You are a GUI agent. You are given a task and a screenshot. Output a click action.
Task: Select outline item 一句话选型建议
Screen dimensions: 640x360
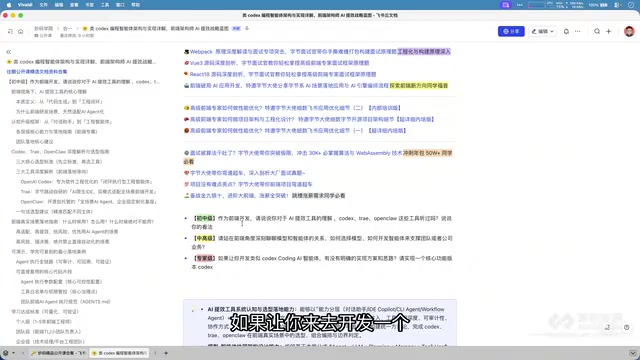[x=54, y=211]
